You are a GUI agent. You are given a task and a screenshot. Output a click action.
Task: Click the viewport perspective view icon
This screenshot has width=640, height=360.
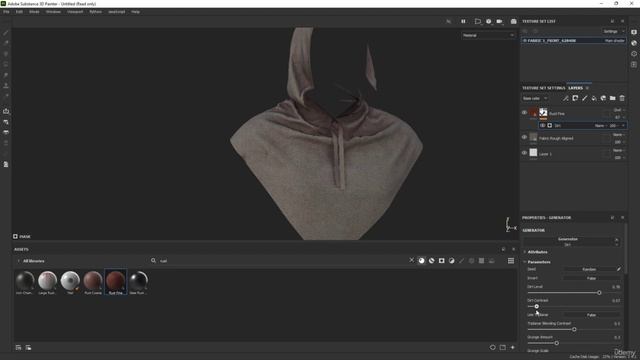tap(478, 21)
